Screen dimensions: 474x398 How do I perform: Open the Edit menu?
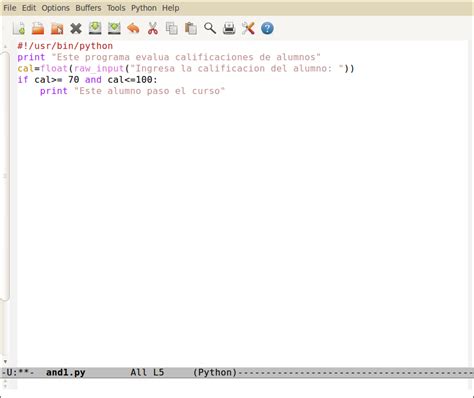point(29,8)
